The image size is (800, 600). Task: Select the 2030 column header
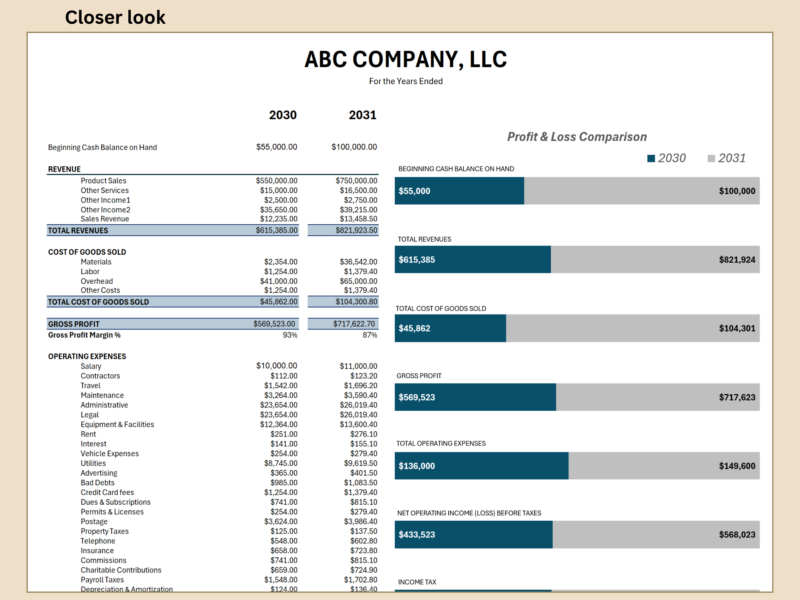click(283, 115)
